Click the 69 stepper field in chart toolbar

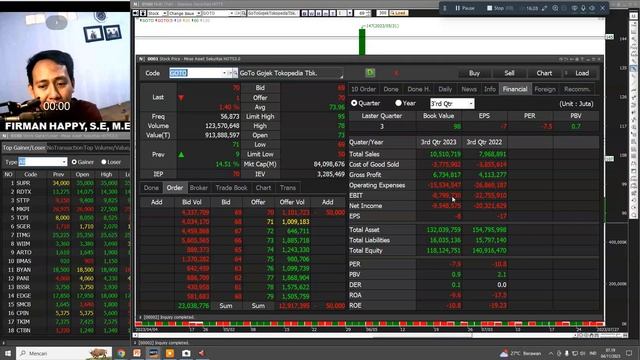[362, 13]
